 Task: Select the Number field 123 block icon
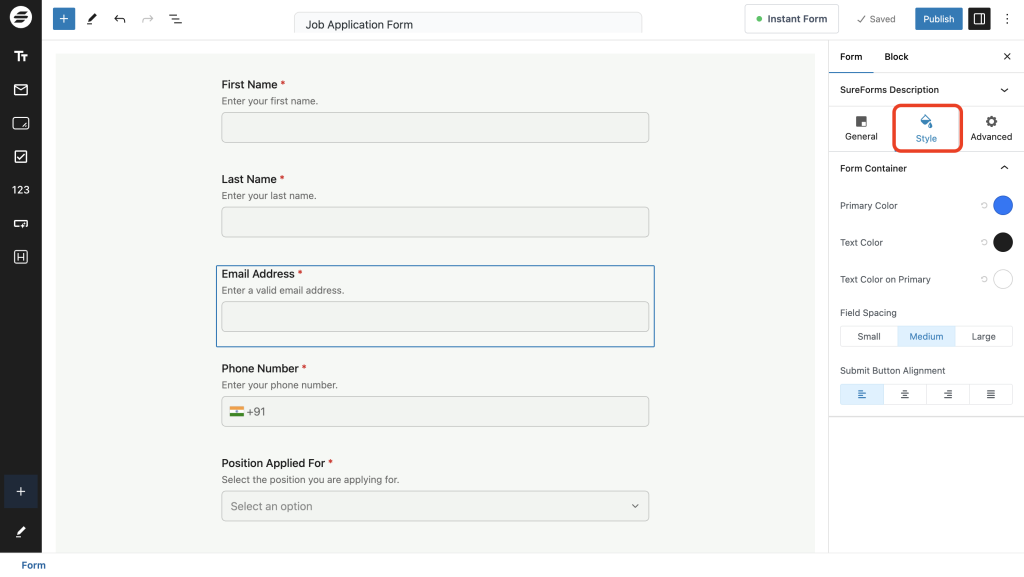coord(21,189)
